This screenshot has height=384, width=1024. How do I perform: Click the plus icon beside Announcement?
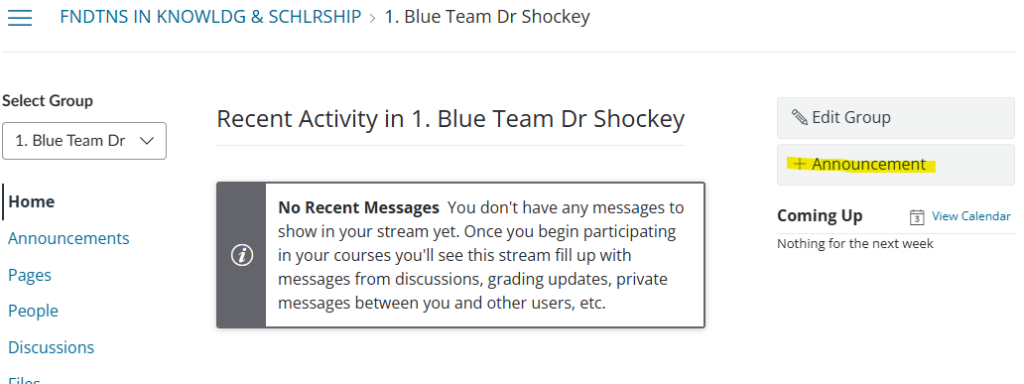799,164
